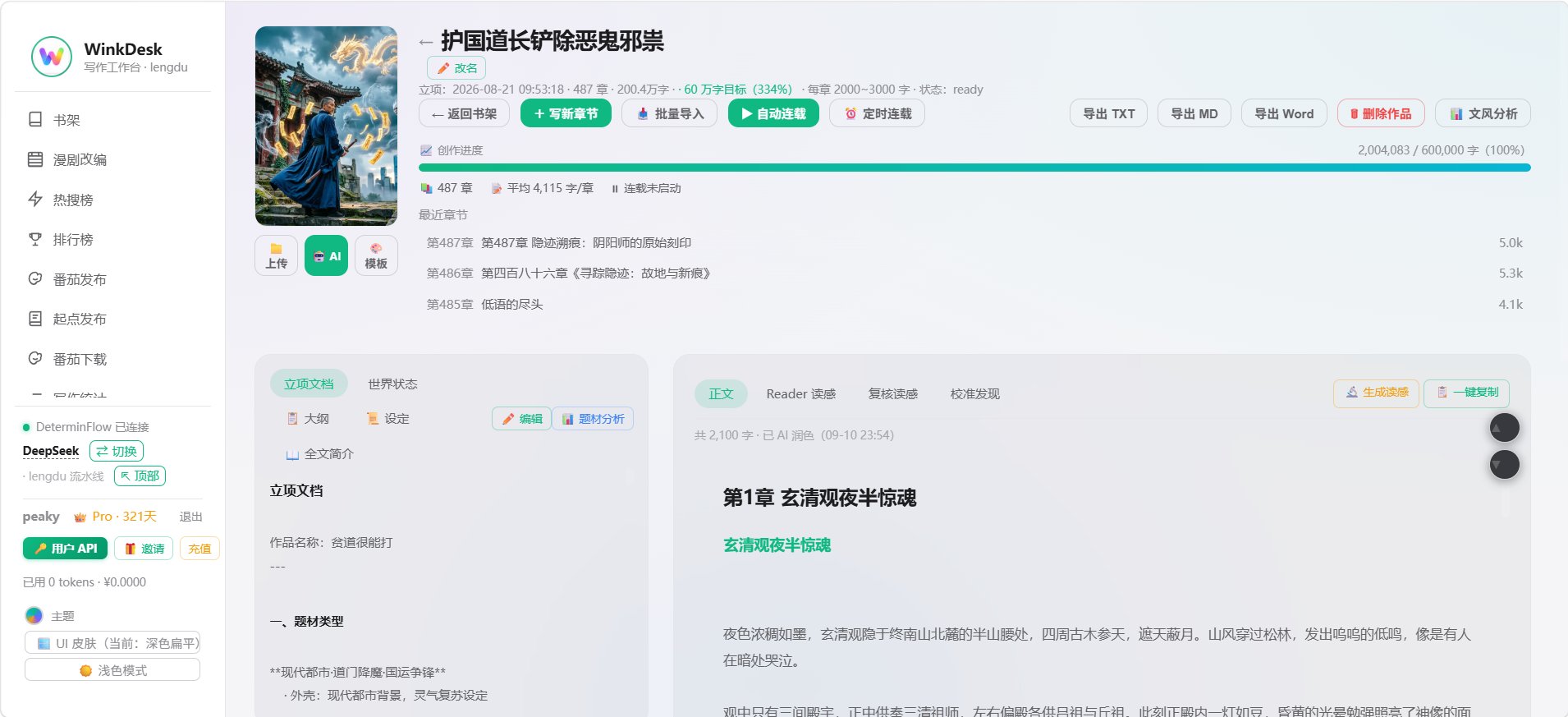Click the 编辑 edit button

(522, 419)
